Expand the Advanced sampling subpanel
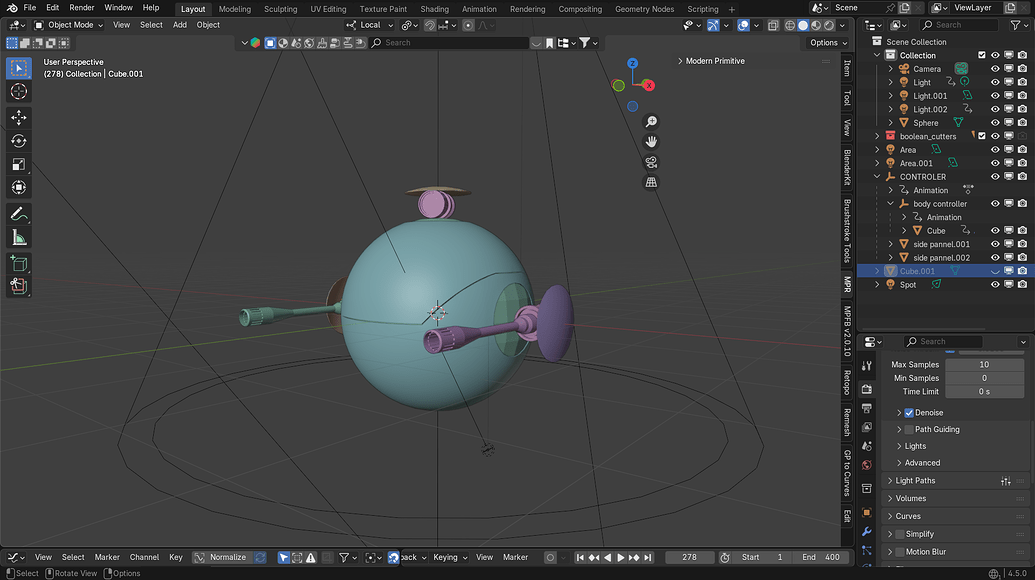The width and height of the screenshot is (1035, 580). tap(922, 463)
